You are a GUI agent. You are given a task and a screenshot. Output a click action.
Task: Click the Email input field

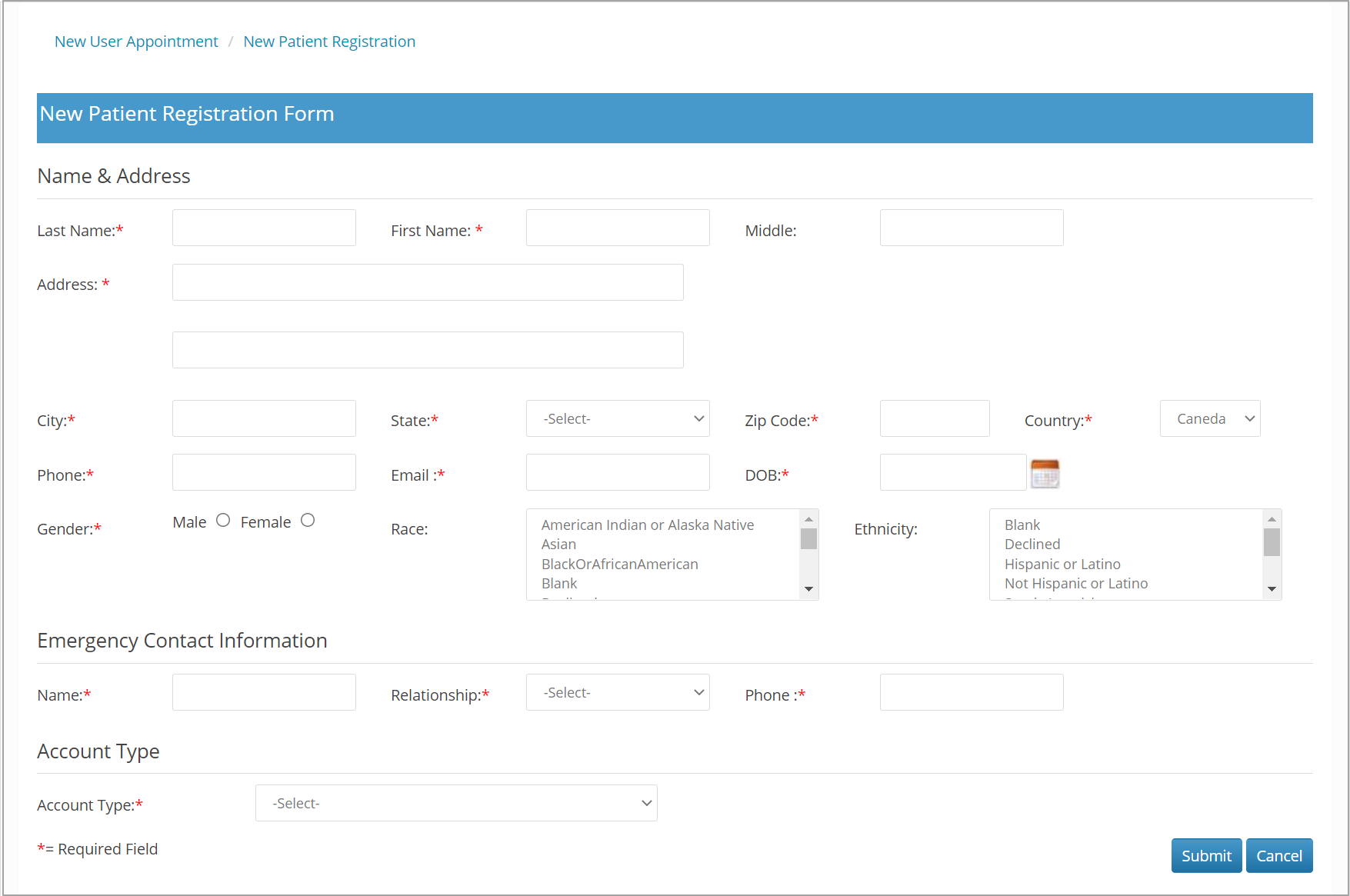[x=618, y=472]
